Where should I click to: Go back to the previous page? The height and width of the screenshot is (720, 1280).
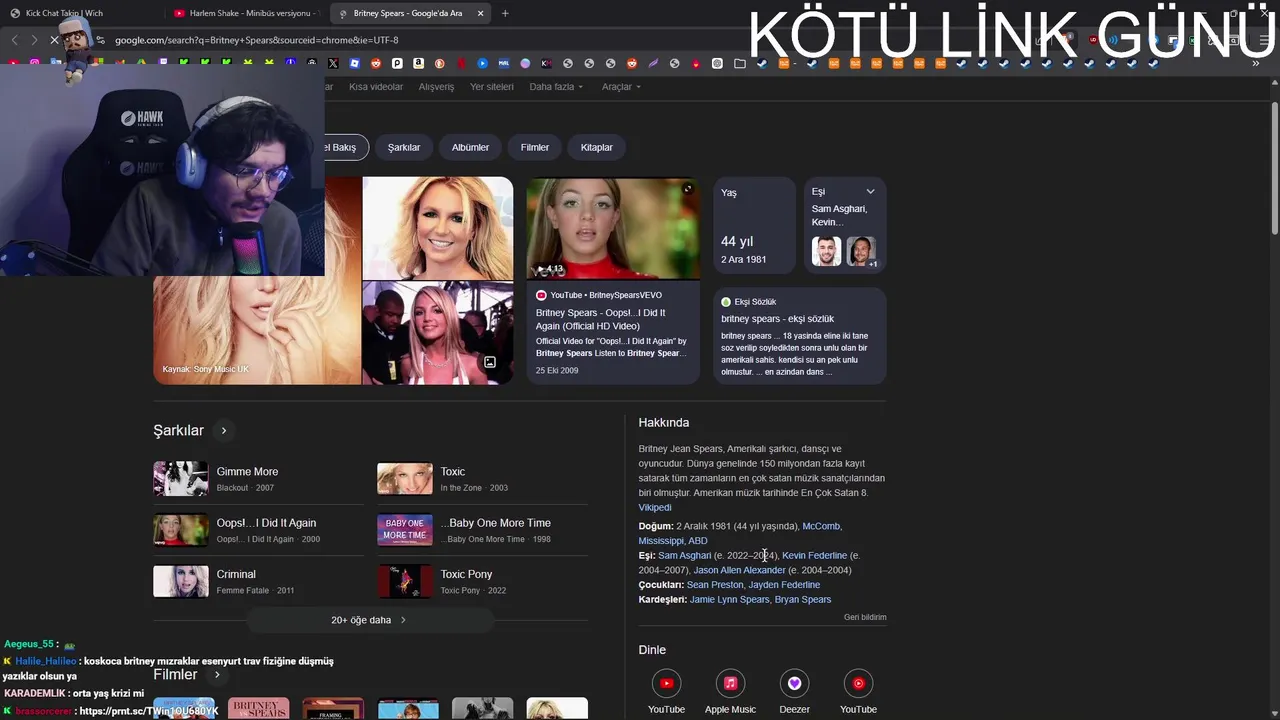coord(14,40)
